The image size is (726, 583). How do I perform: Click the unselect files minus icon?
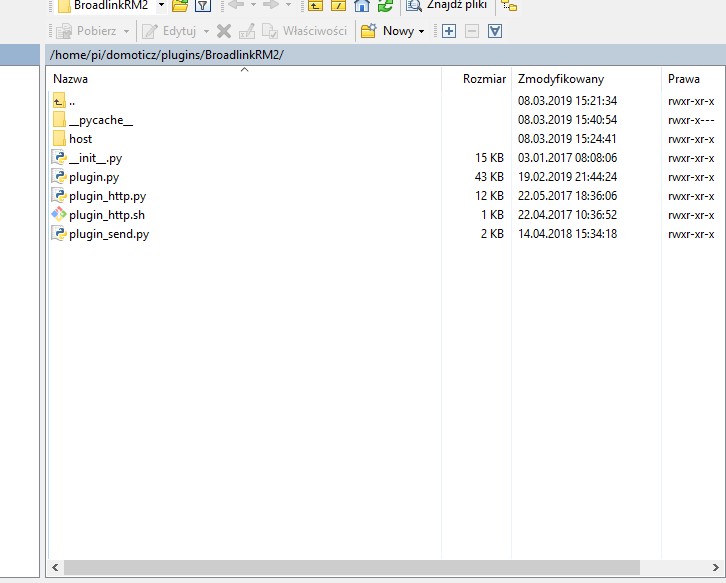472,31
